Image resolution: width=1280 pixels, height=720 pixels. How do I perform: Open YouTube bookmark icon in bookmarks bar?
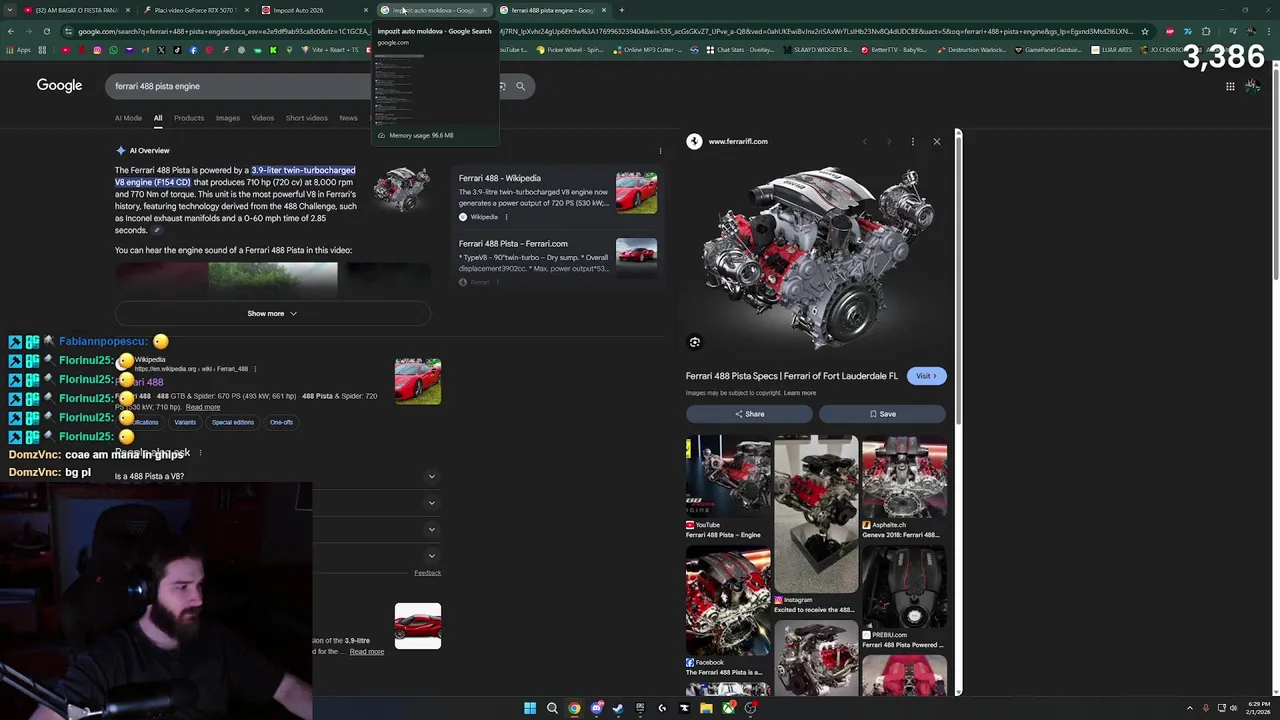[x=66, y=50]
